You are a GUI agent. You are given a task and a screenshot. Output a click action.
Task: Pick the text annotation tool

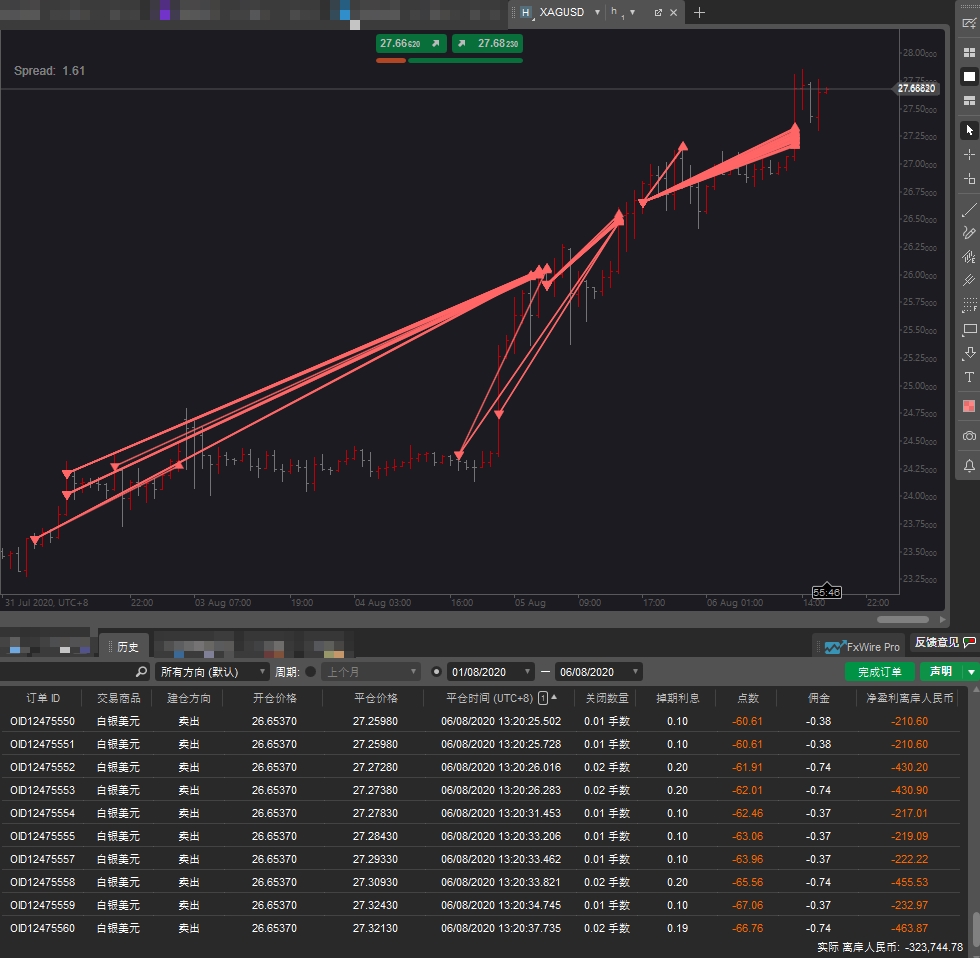pyautogui.click(x=969, y=377)
